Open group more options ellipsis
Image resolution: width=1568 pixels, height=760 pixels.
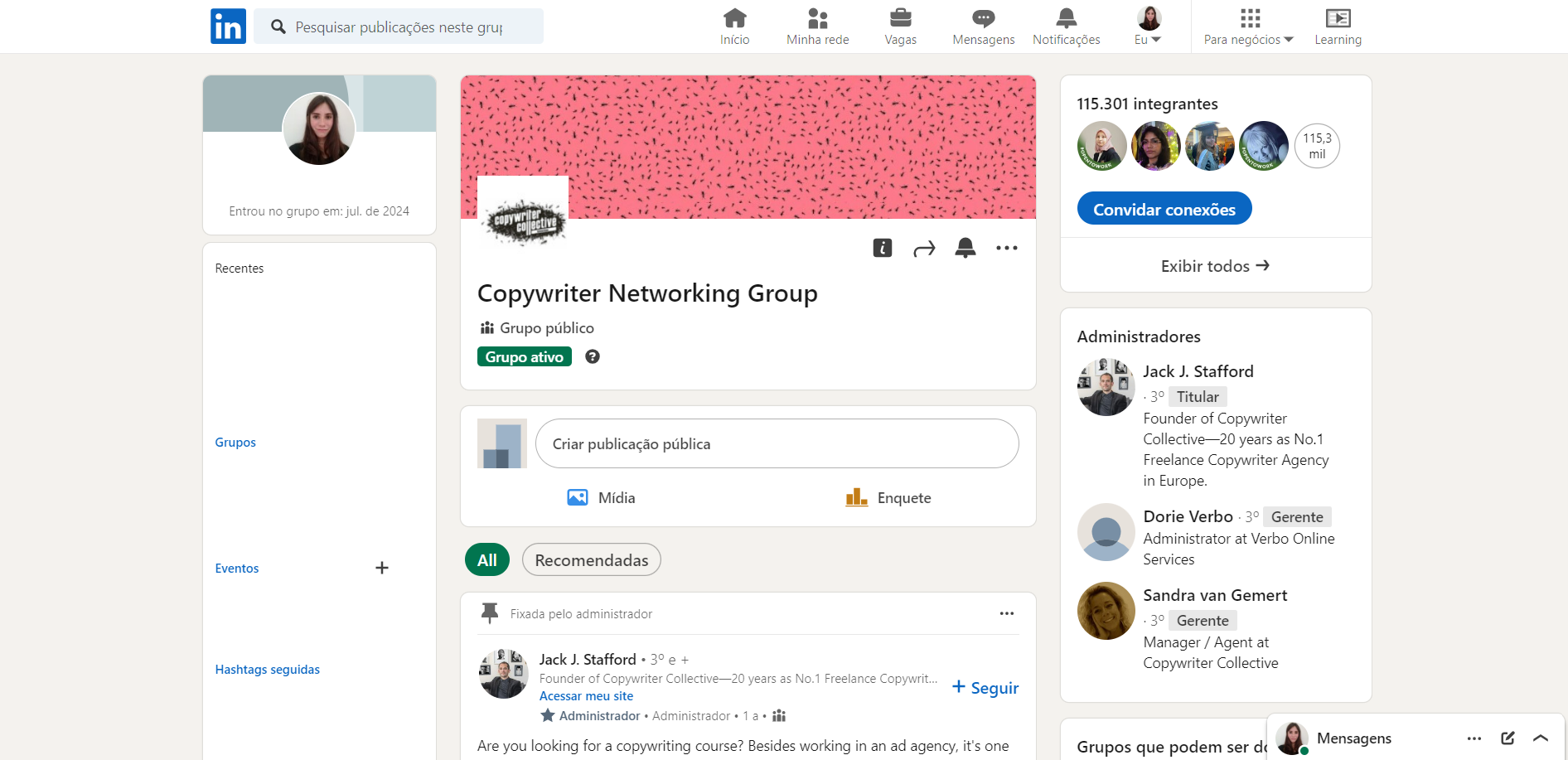pyautogui.click(x=1007, y=248)
